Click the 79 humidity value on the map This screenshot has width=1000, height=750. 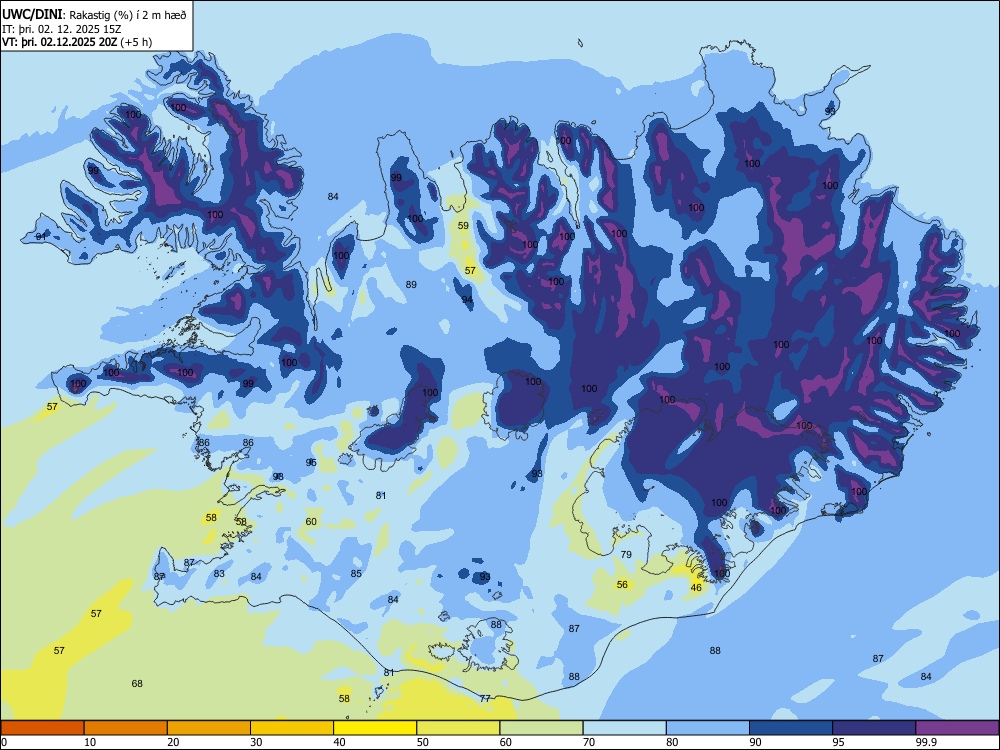(626, 554)
